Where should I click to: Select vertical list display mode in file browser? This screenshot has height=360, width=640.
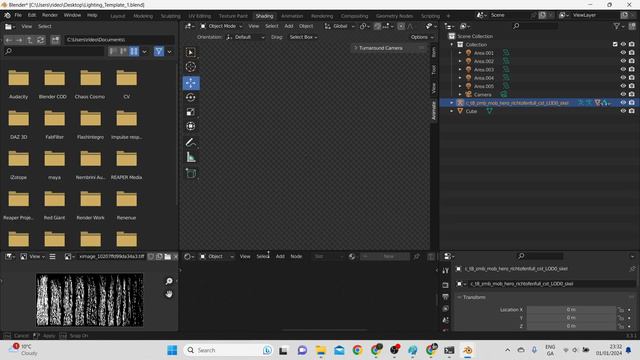click(113, 51)
